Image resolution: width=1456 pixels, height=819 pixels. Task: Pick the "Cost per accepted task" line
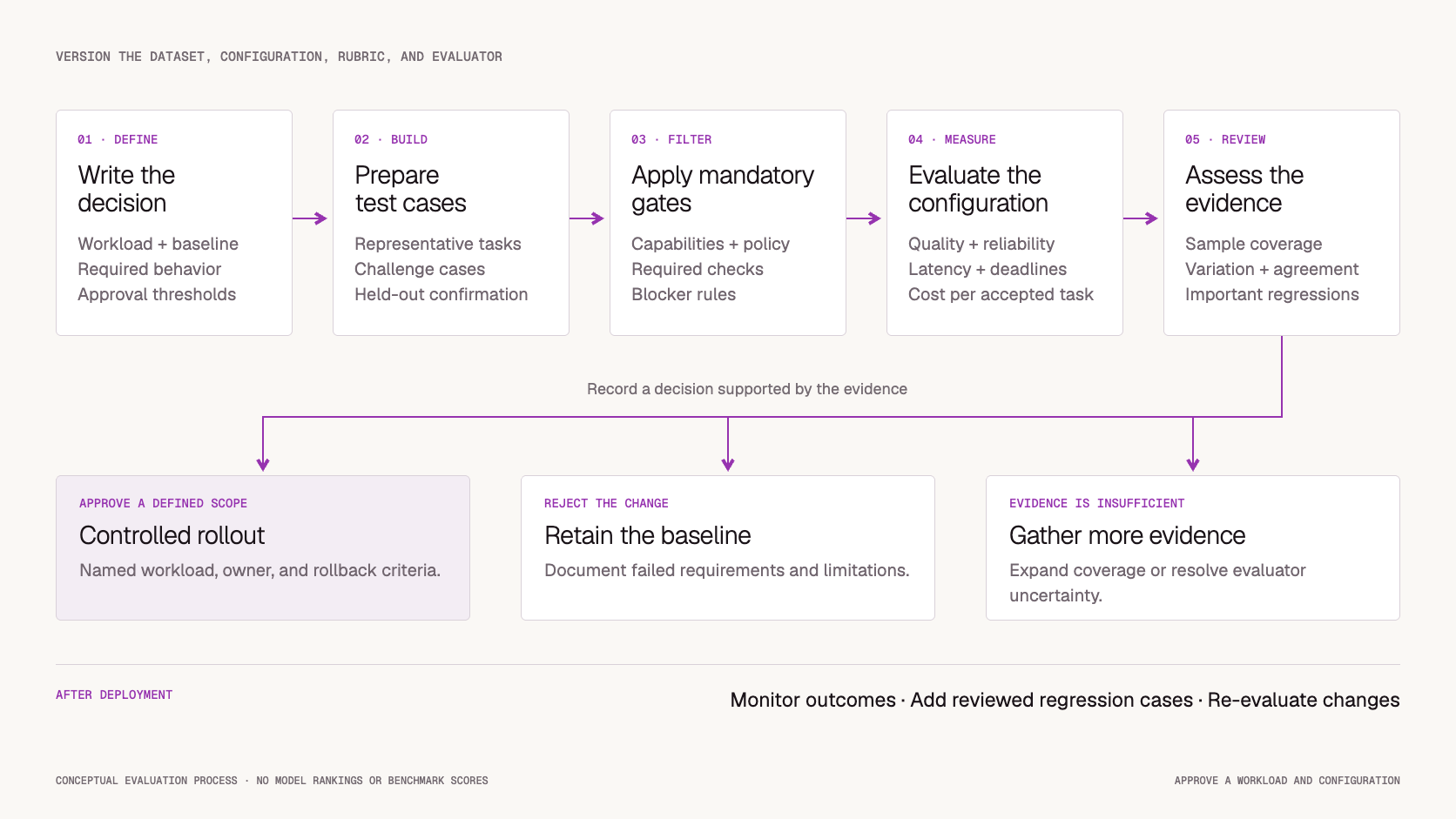(x=1001, y=294)
